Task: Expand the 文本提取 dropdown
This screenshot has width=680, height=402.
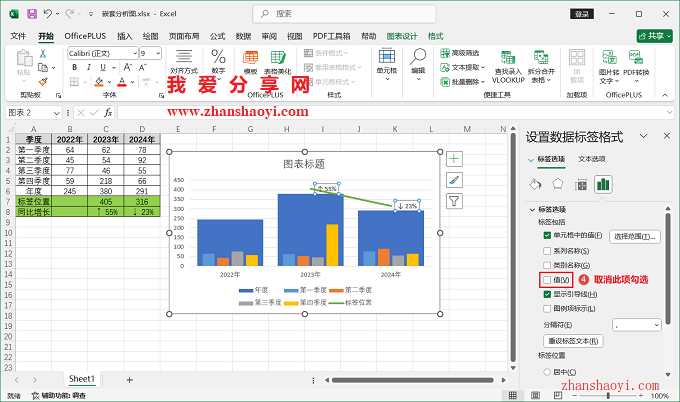Action: point(483,67)
